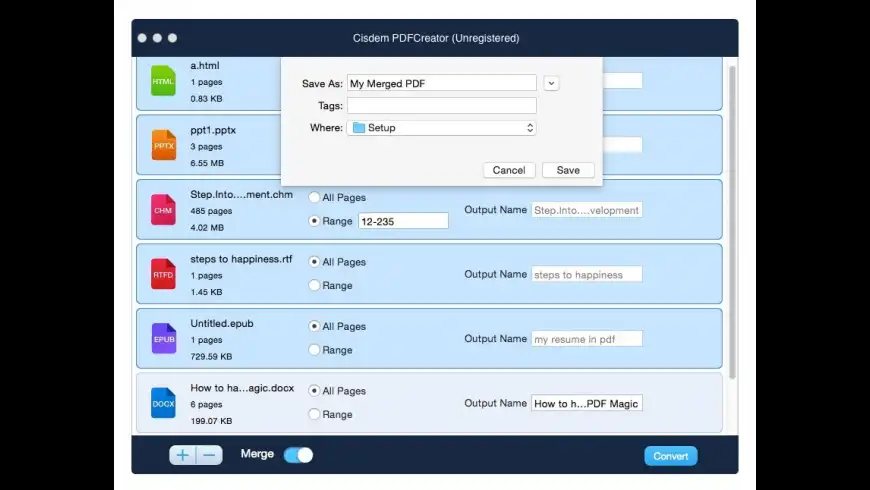
Task: Click the CHM file icon
Action: (x=163, y=209)
